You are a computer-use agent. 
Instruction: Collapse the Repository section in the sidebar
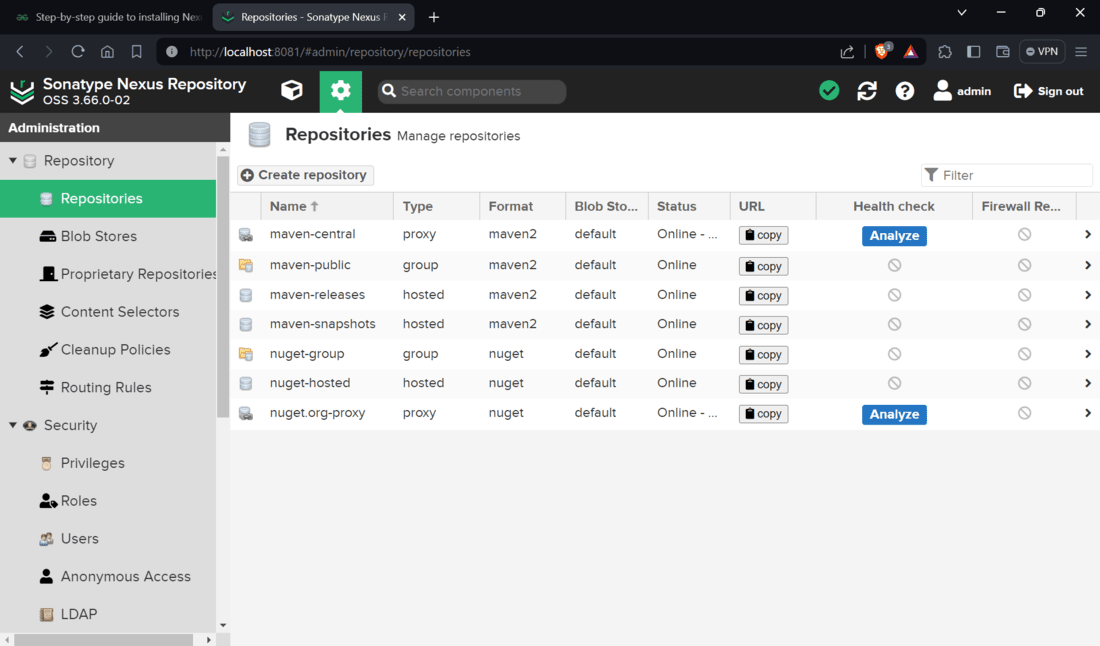[14, 160]
